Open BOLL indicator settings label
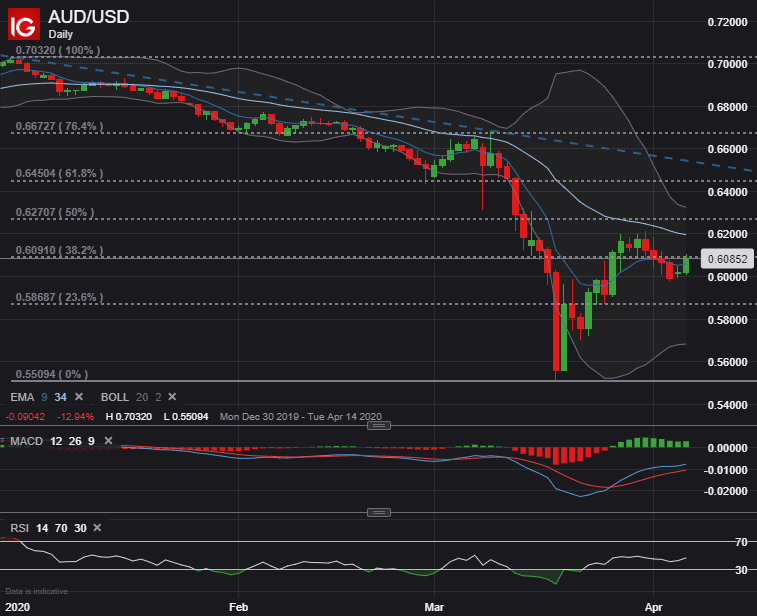The height and width of the screenshot is (616, 757). (113, 397)
